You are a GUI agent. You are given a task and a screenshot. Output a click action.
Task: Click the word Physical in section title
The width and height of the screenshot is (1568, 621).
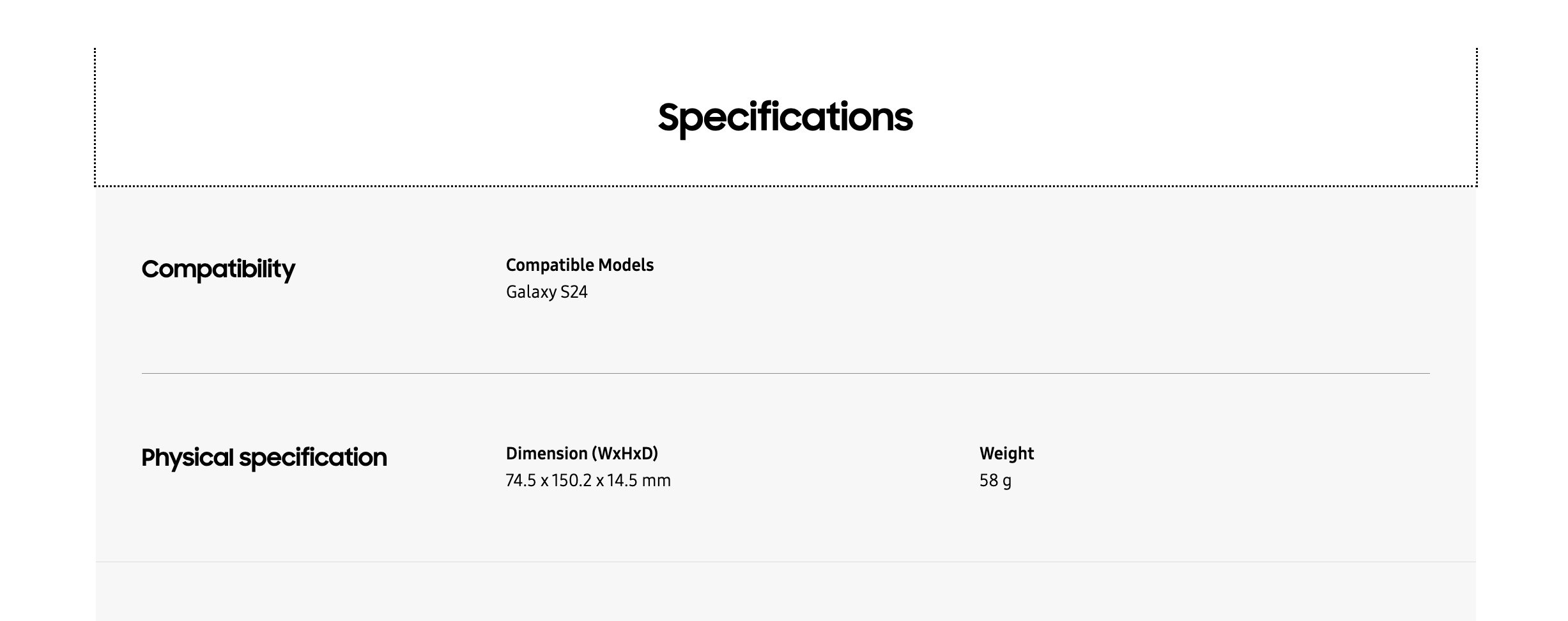point(187,457)
